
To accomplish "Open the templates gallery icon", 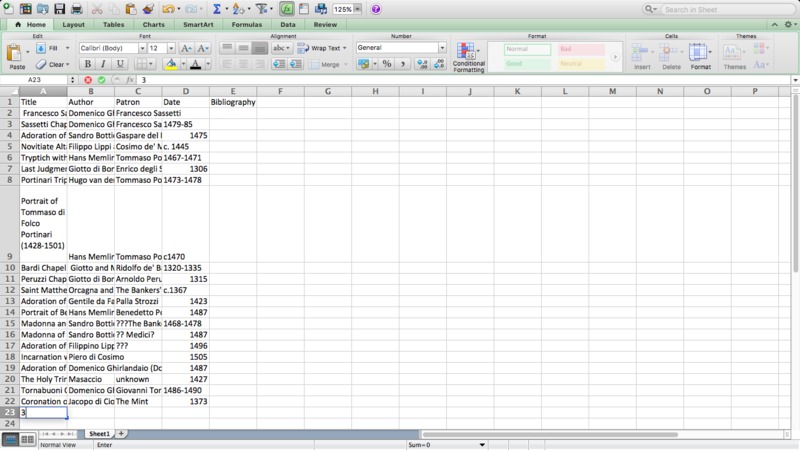I will pos(26,9).
